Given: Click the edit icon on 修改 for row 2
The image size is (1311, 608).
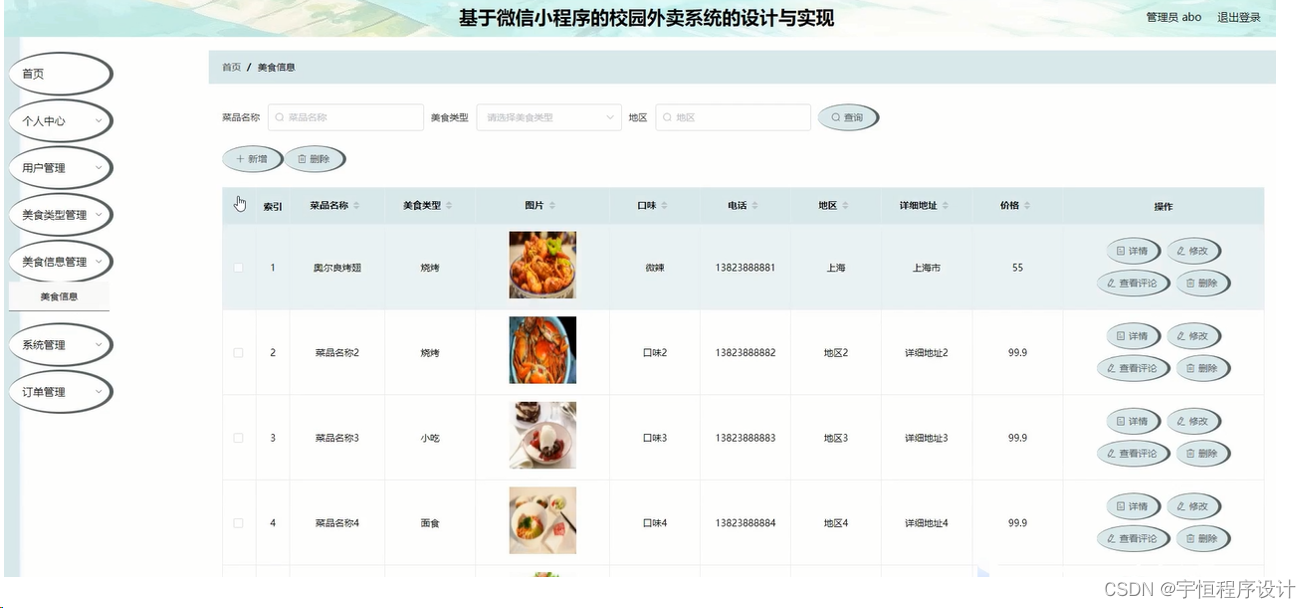Looking at the screenshot, I should point(1183,336).
